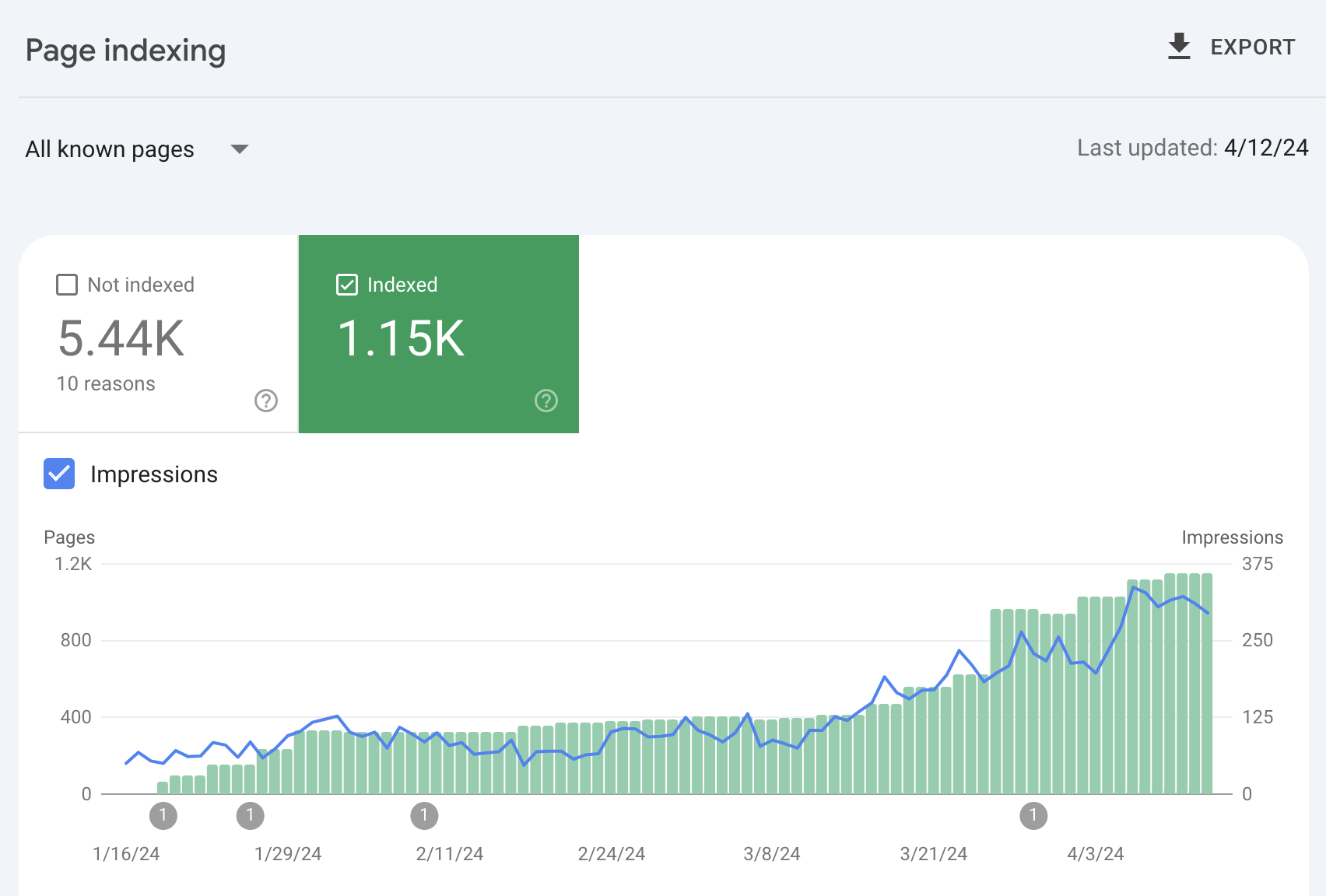Expand the All known pages dropdown arrow
1326x896 pixels.
pyautogui.click(x=240, y=149)
